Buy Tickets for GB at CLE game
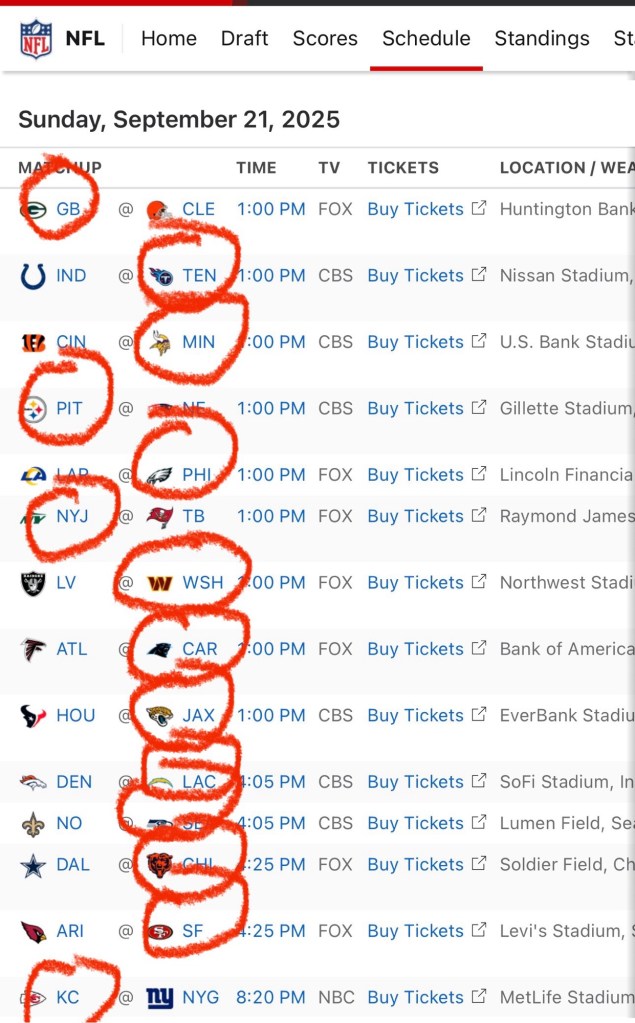This screenshot has height=1023, width=635. (416, 209)
